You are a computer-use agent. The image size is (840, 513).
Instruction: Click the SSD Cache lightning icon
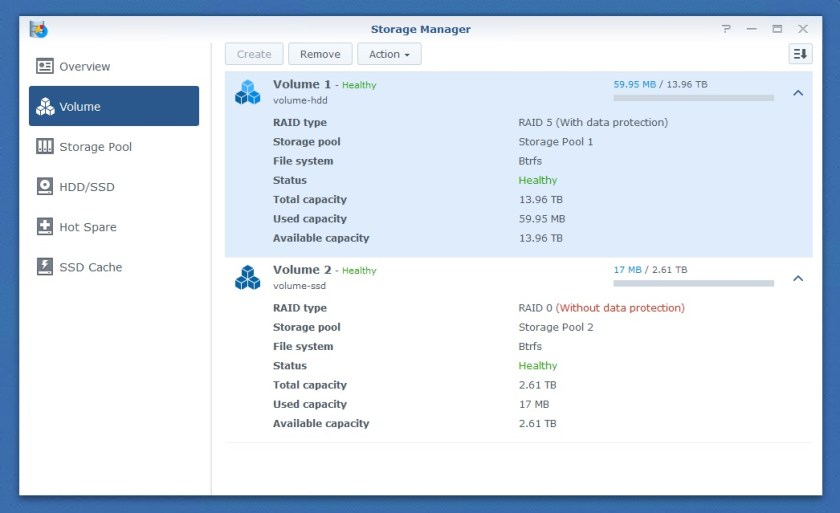[x=45, y=267]
